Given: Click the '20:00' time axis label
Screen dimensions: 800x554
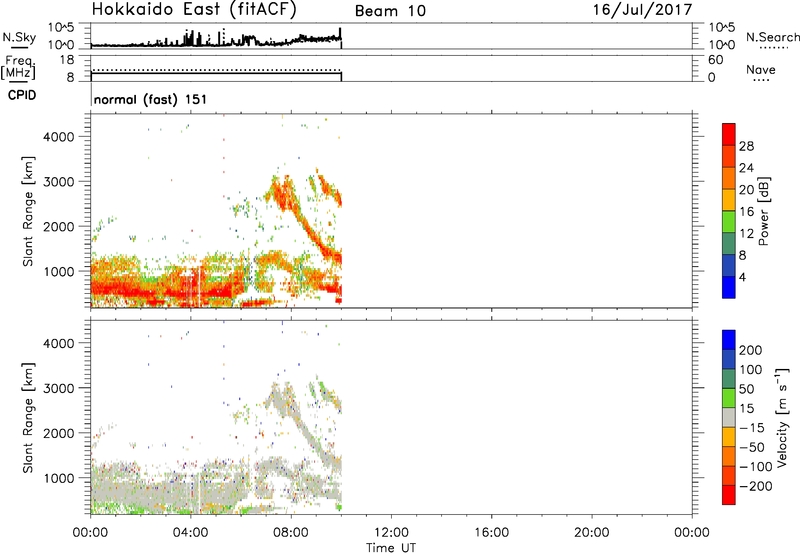Looking at the screenshot, I should 592,533.
